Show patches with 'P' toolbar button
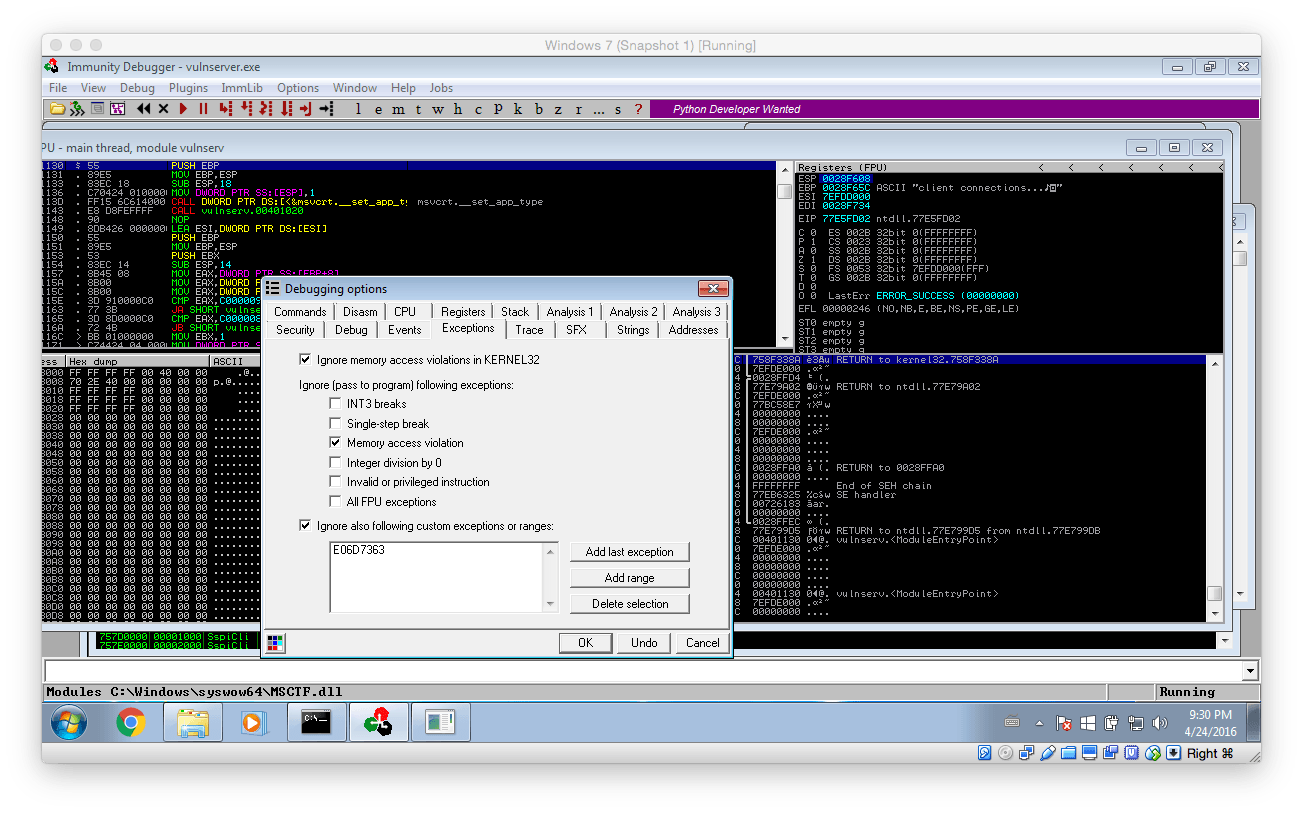Screen dimensions: 1303x813 (498, 109)
